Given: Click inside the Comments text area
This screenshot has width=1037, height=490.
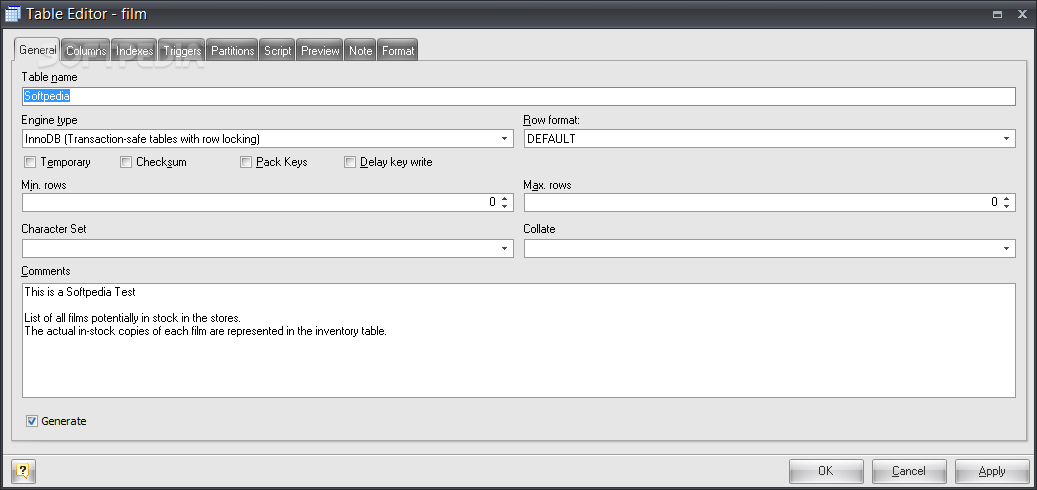Looking at the screenshot, I should pyautogui.click(x=518, y=341).
